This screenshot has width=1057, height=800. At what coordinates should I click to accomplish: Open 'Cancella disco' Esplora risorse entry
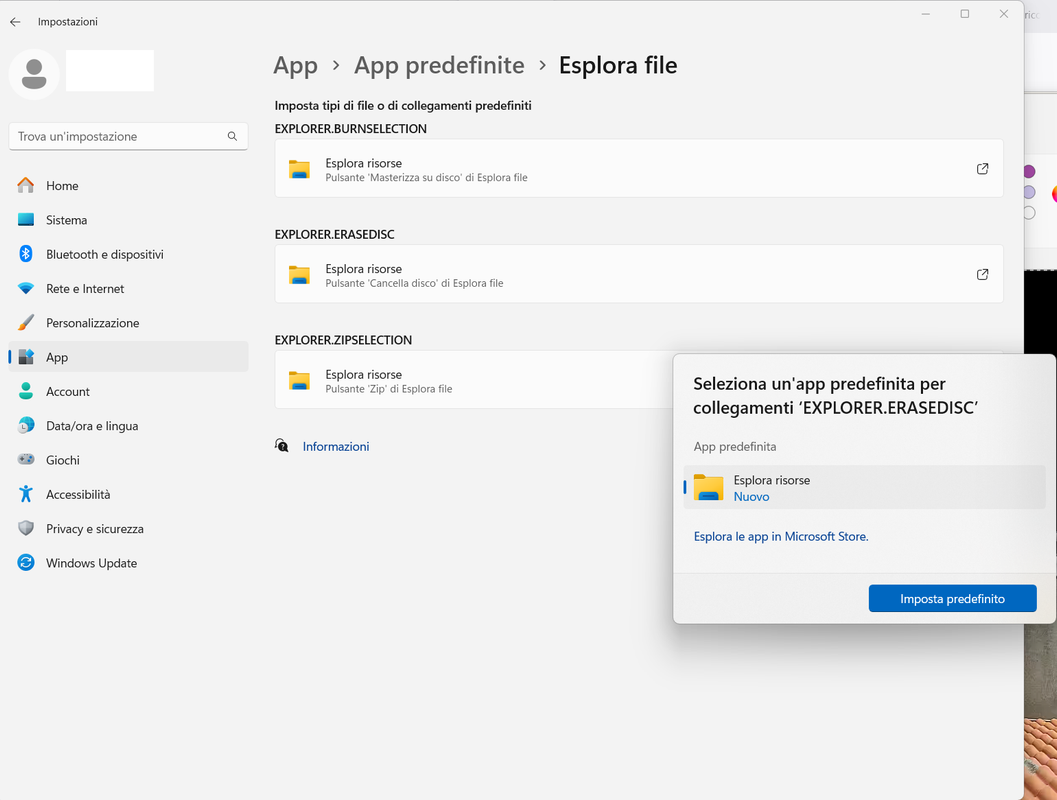639,274
